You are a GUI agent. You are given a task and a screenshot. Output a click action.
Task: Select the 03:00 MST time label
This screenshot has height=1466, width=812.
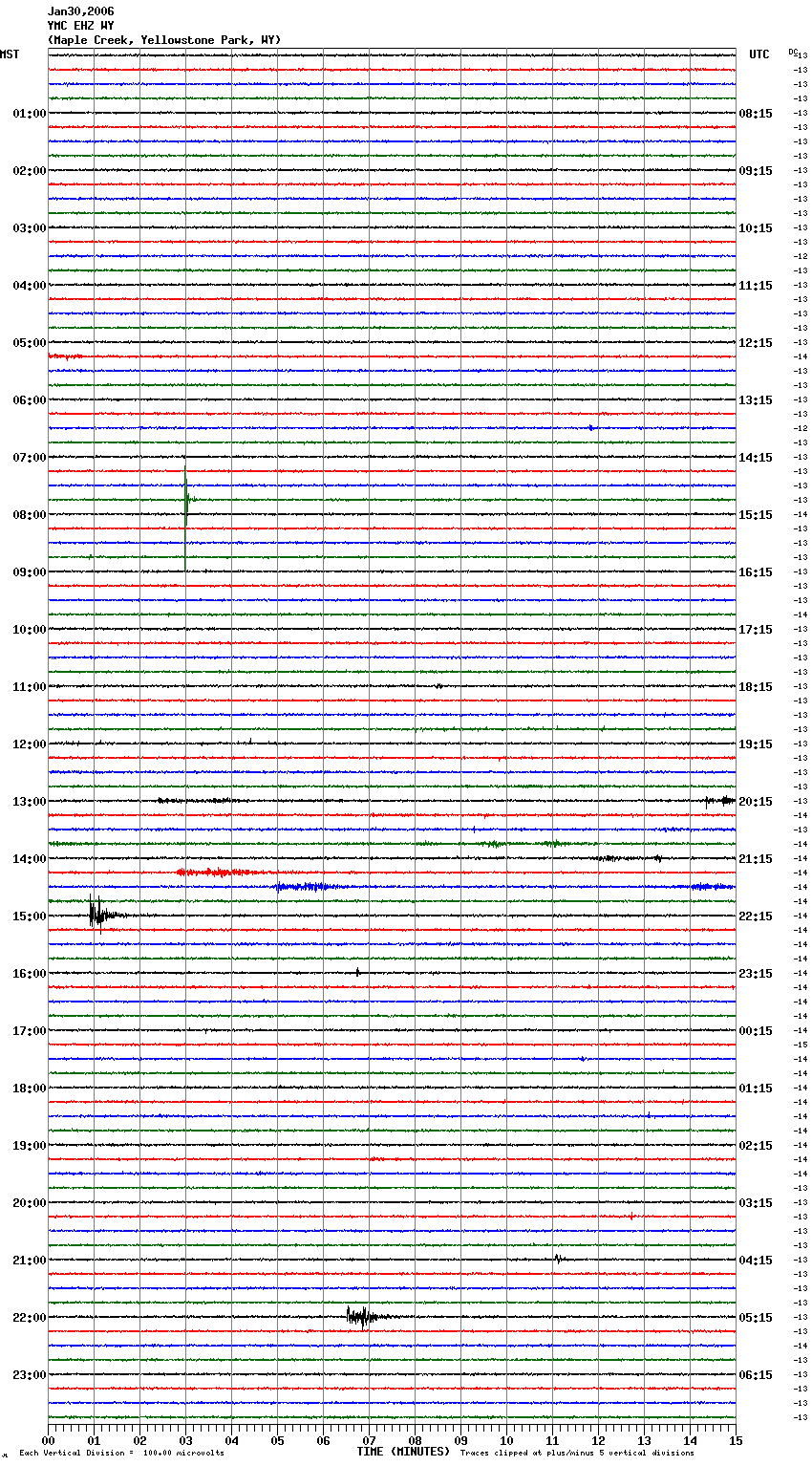coord(30,228)
